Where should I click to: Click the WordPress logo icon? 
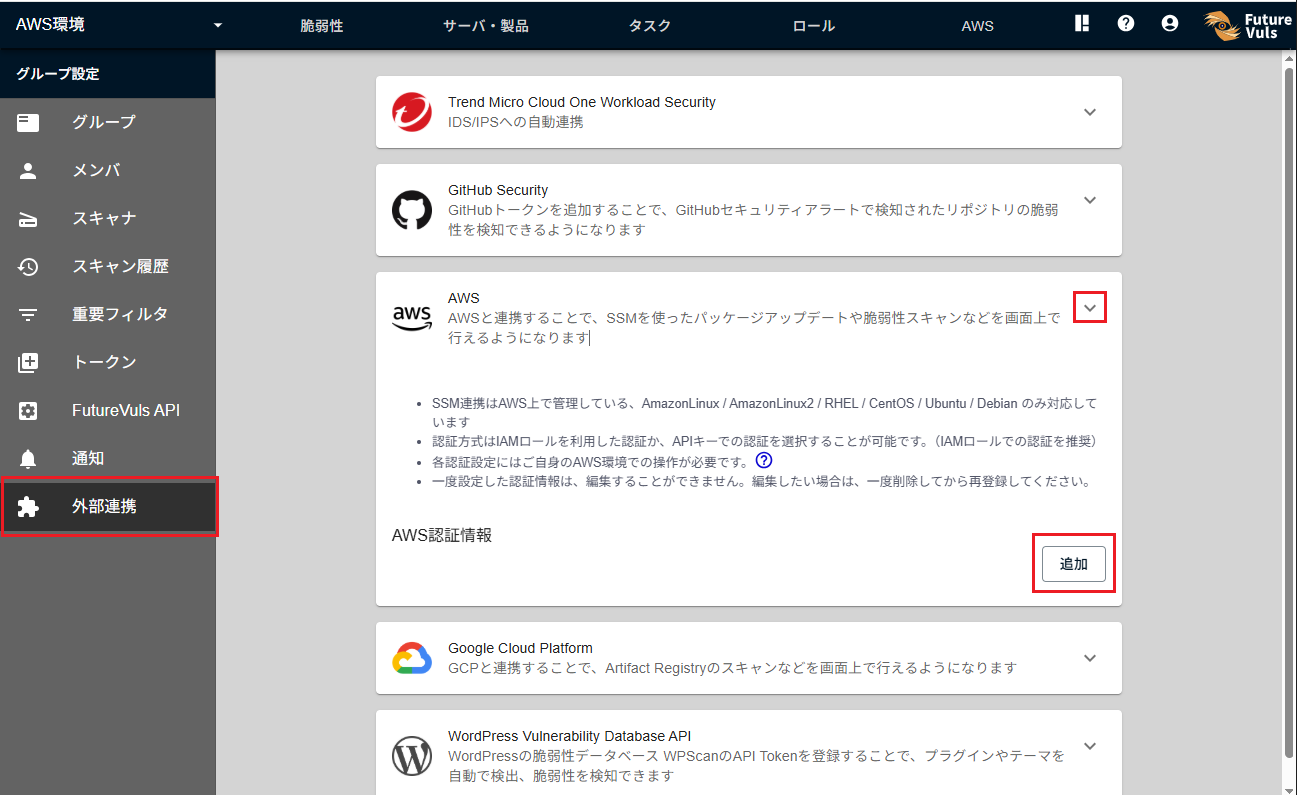(412, 756)
